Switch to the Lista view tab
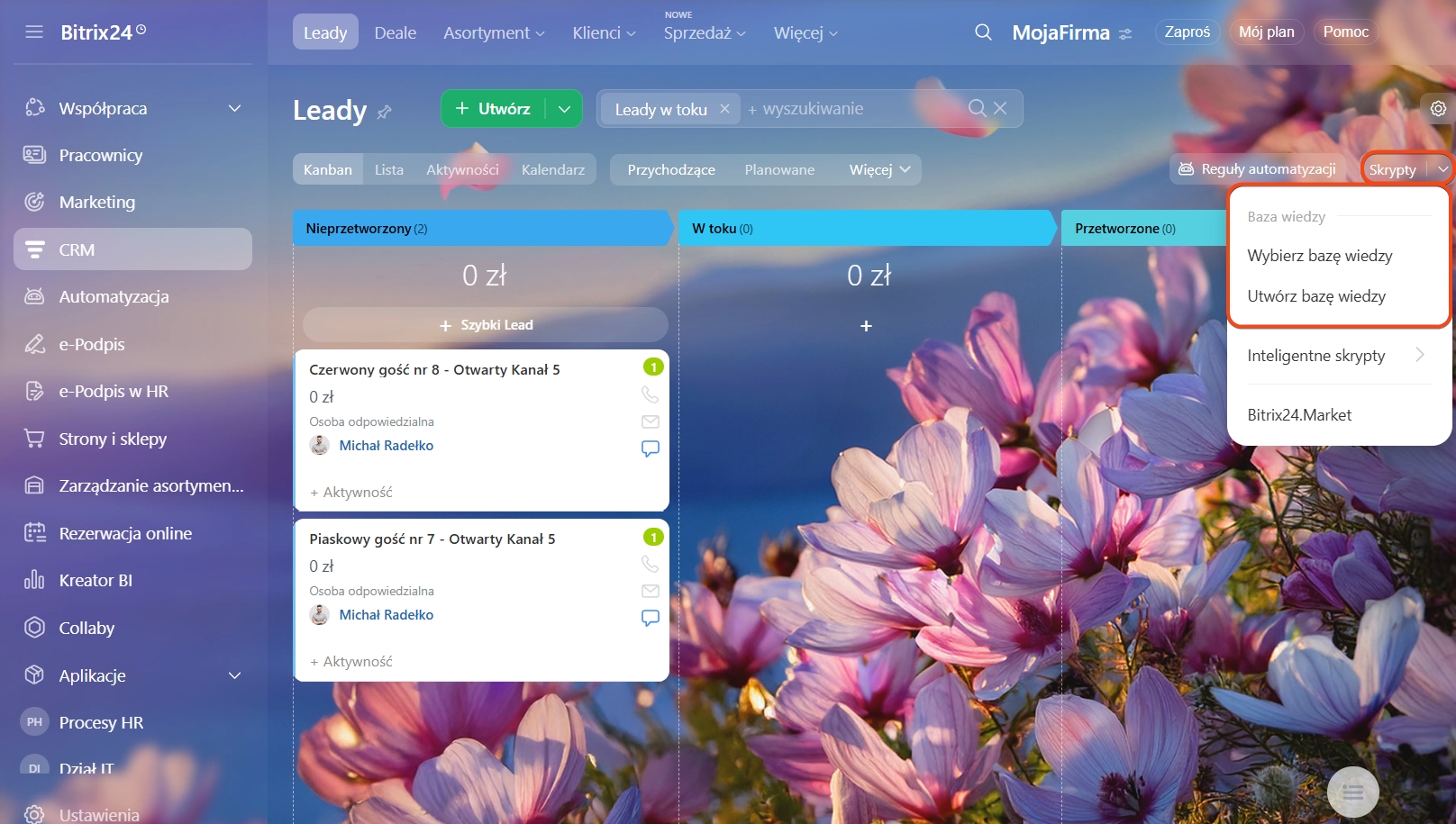The height and width of the screenshot is (824, 1456). coord(389,169)
